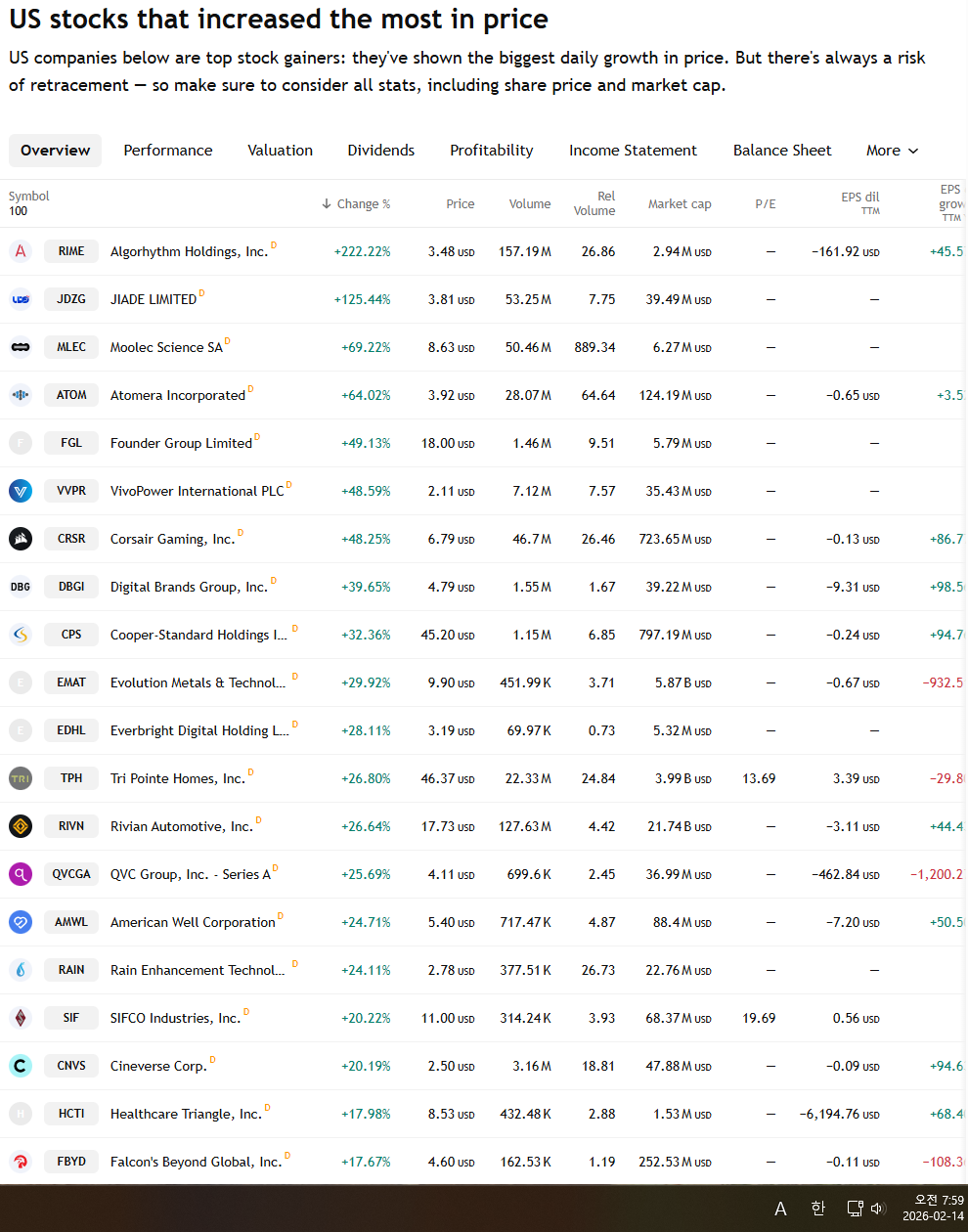Click the +222.22% change value for RIME
Screen dimensions: 968x1232
coord(362,252)
